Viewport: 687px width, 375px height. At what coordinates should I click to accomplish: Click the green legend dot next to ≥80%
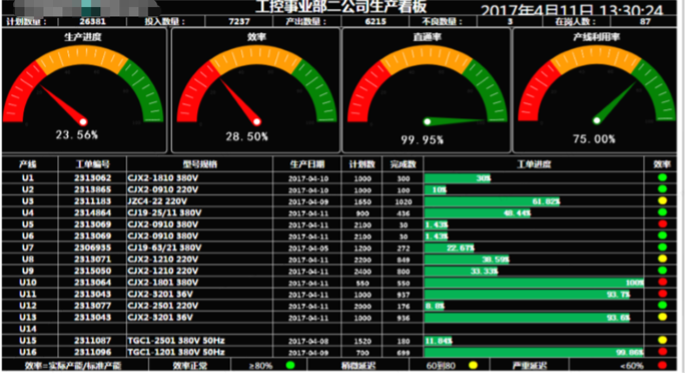tap(290, 365)
